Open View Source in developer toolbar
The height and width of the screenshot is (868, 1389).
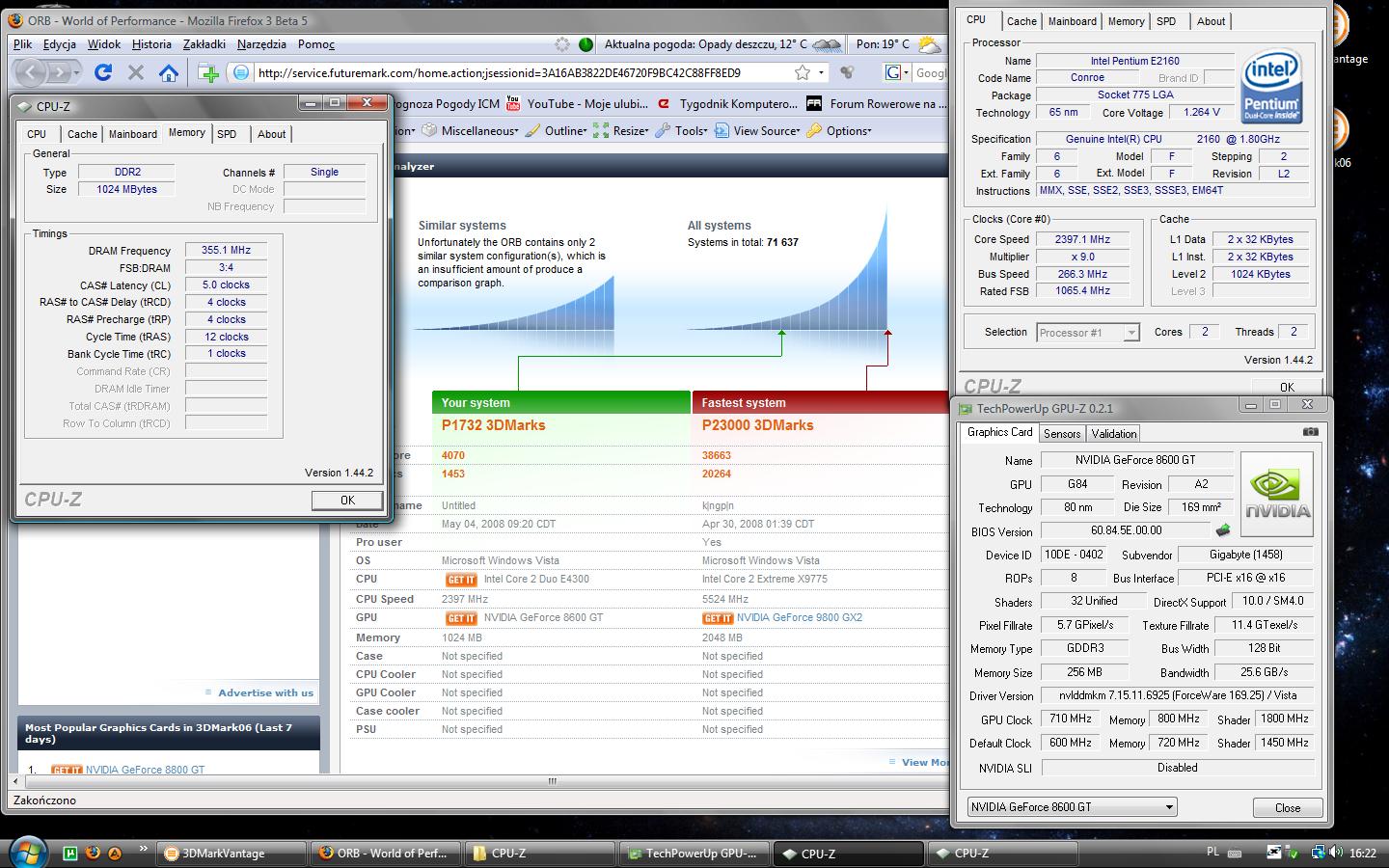[757, 131]
